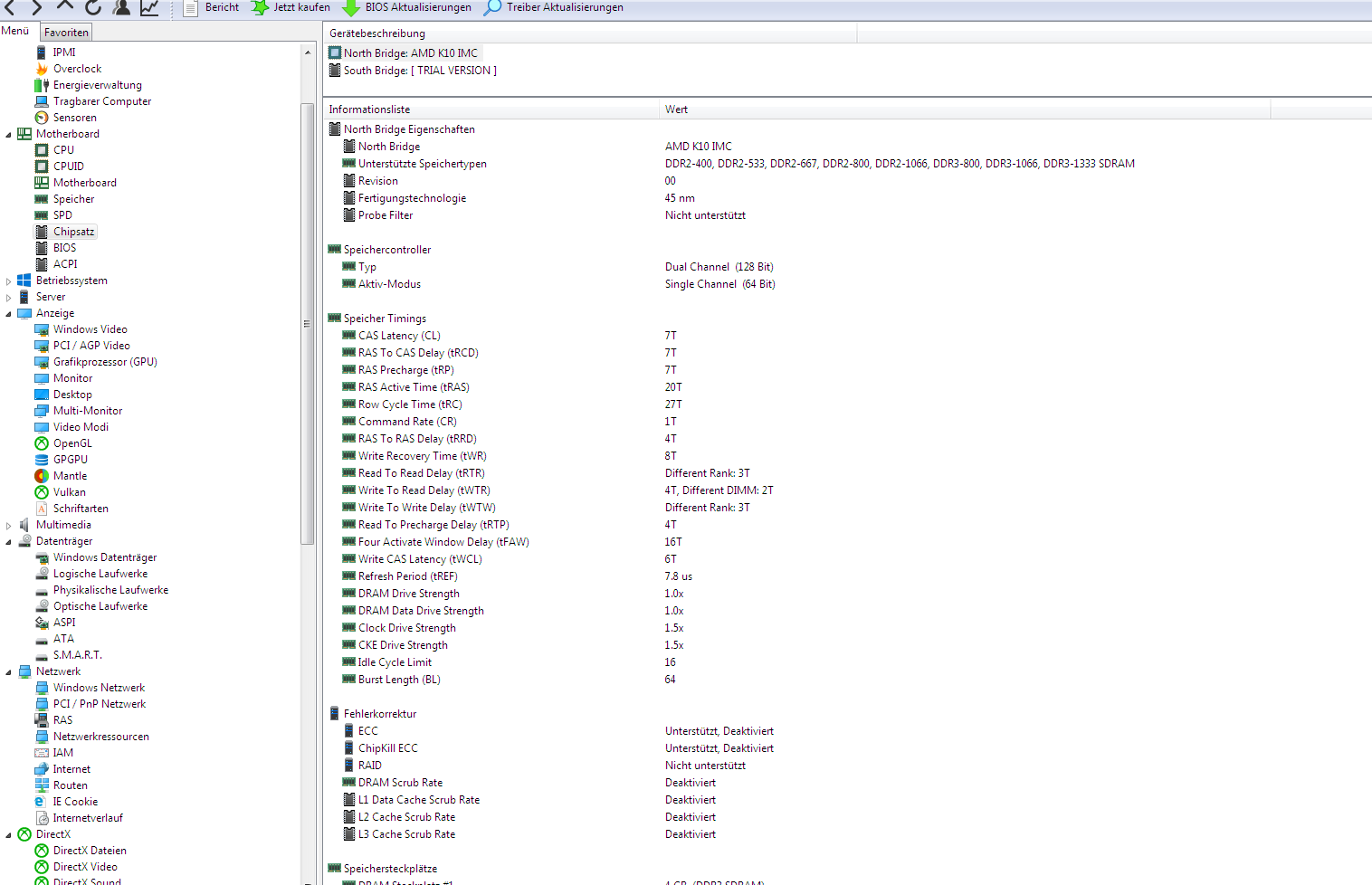
Task: Switch to the Menü tab
Action: click(15, 31)
